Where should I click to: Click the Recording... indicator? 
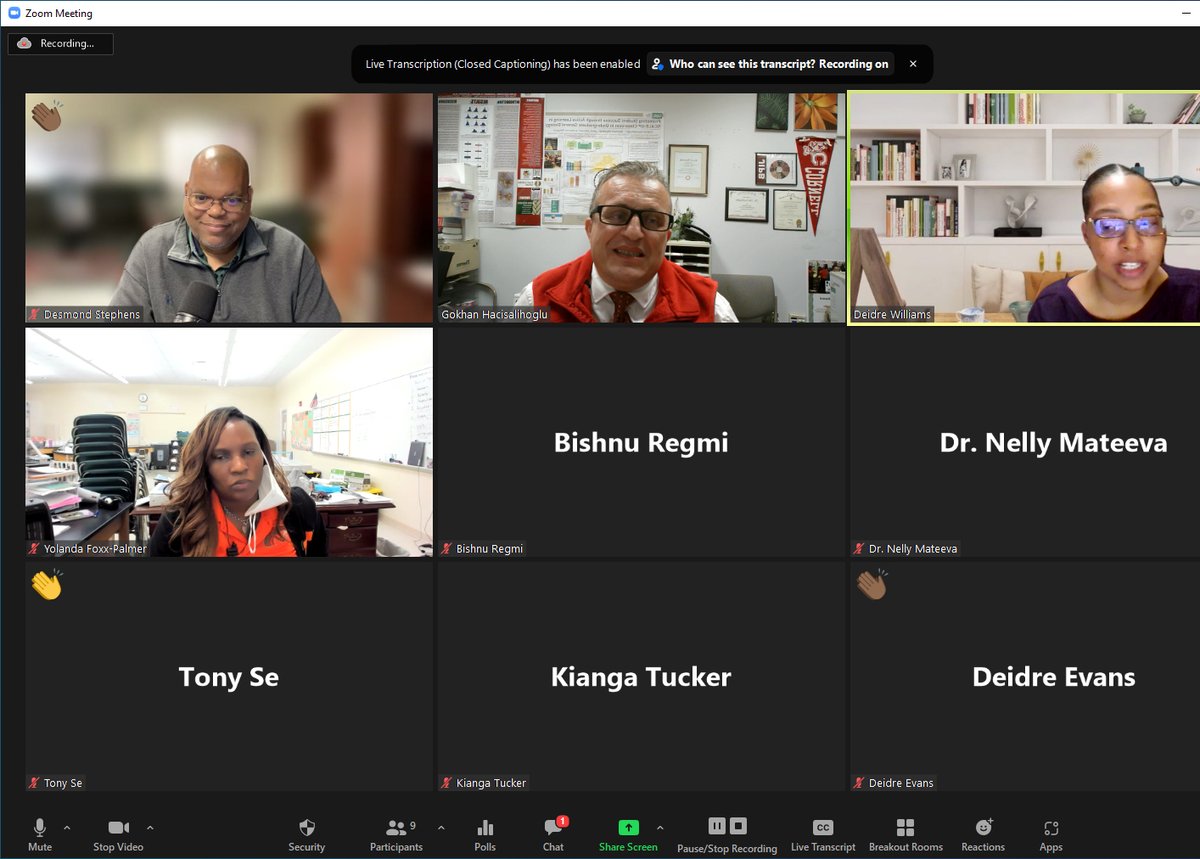pyautogui.click(x=60, y=44)
